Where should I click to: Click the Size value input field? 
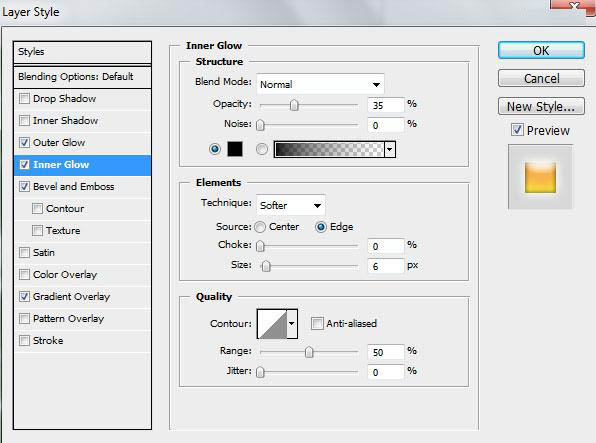point(385,266)
